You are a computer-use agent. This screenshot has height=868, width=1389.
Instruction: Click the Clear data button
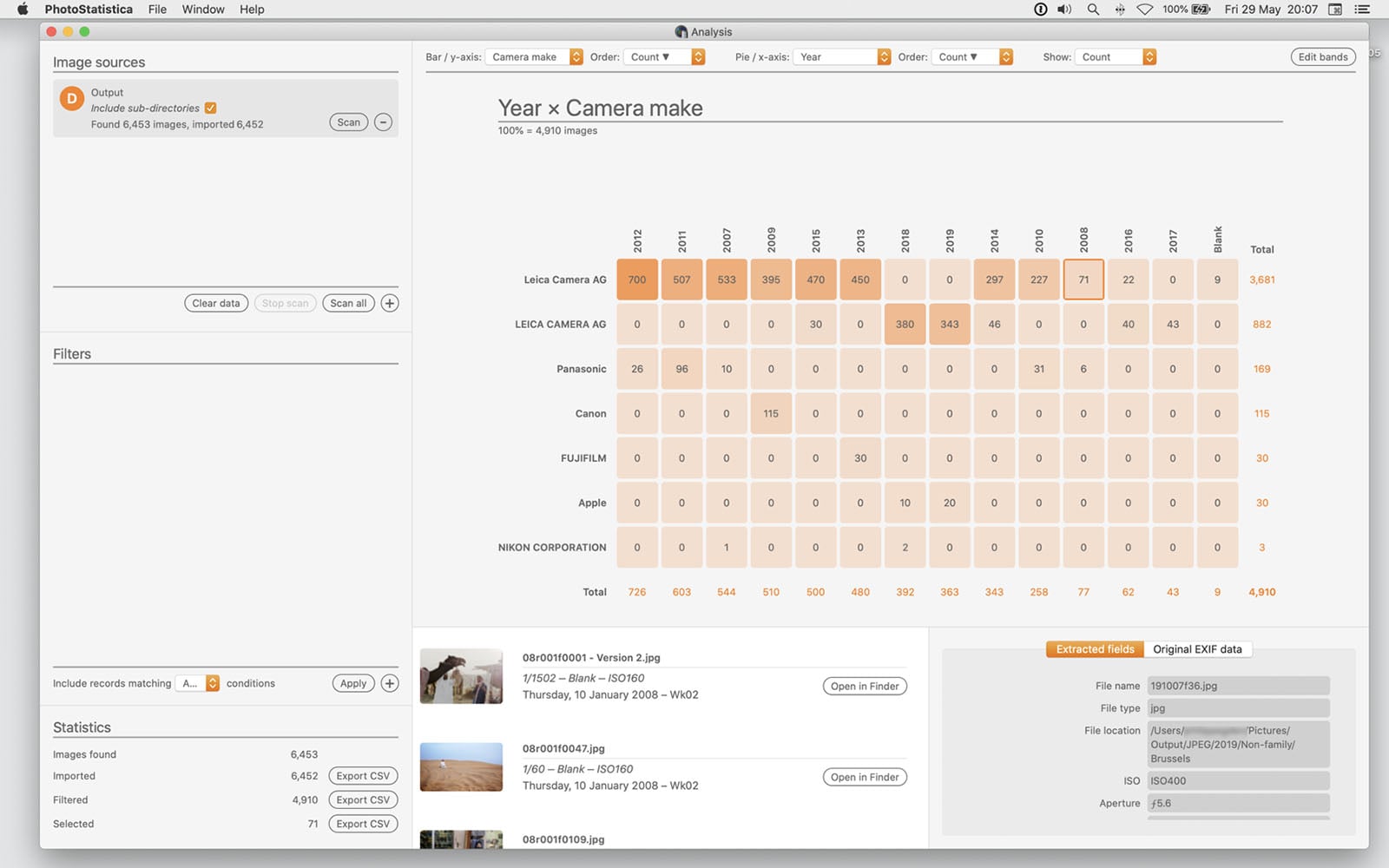tap(216, 303)
